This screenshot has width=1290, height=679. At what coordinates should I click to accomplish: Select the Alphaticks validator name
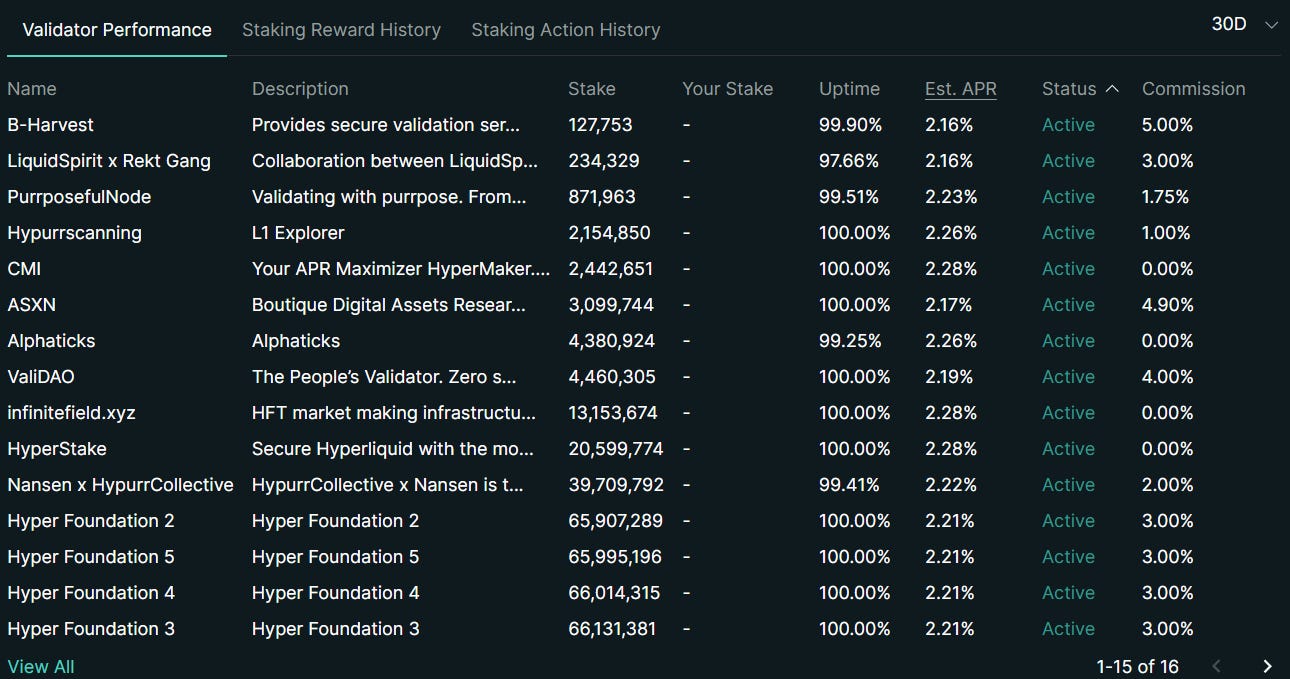pos(51,341)
